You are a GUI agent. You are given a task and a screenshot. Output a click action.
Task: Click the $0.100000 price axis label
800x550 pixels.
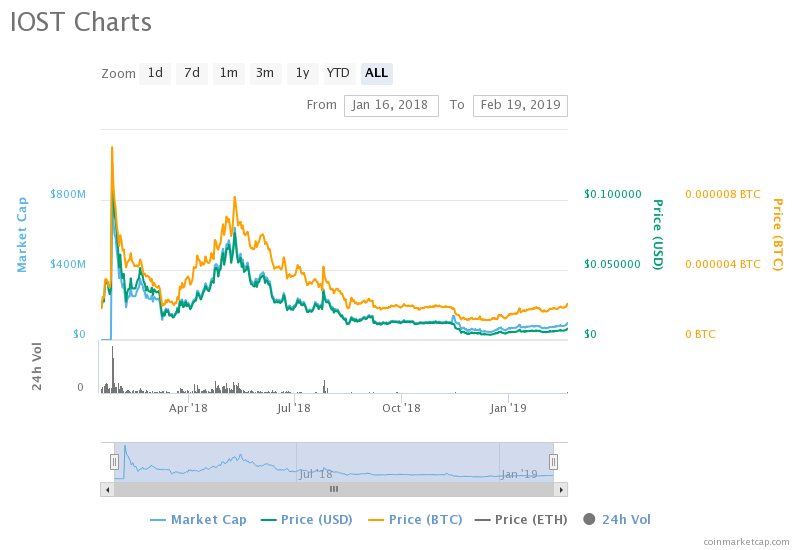pyautogui.click(x=613, y=194)
